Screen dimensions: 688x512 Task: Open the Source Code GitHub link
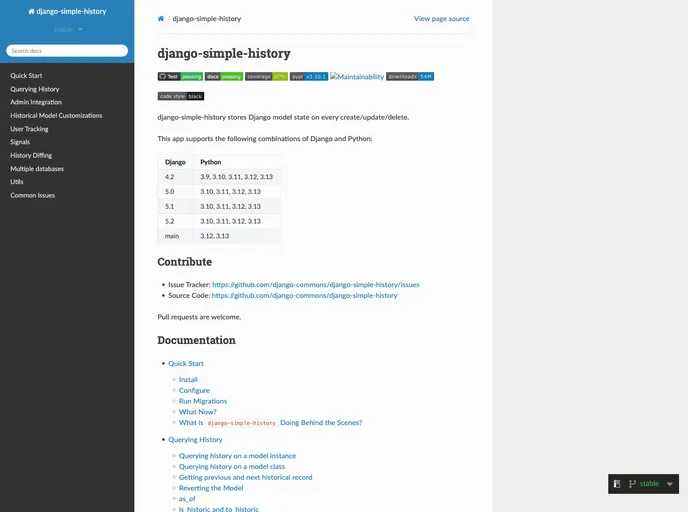pos(305,296)
